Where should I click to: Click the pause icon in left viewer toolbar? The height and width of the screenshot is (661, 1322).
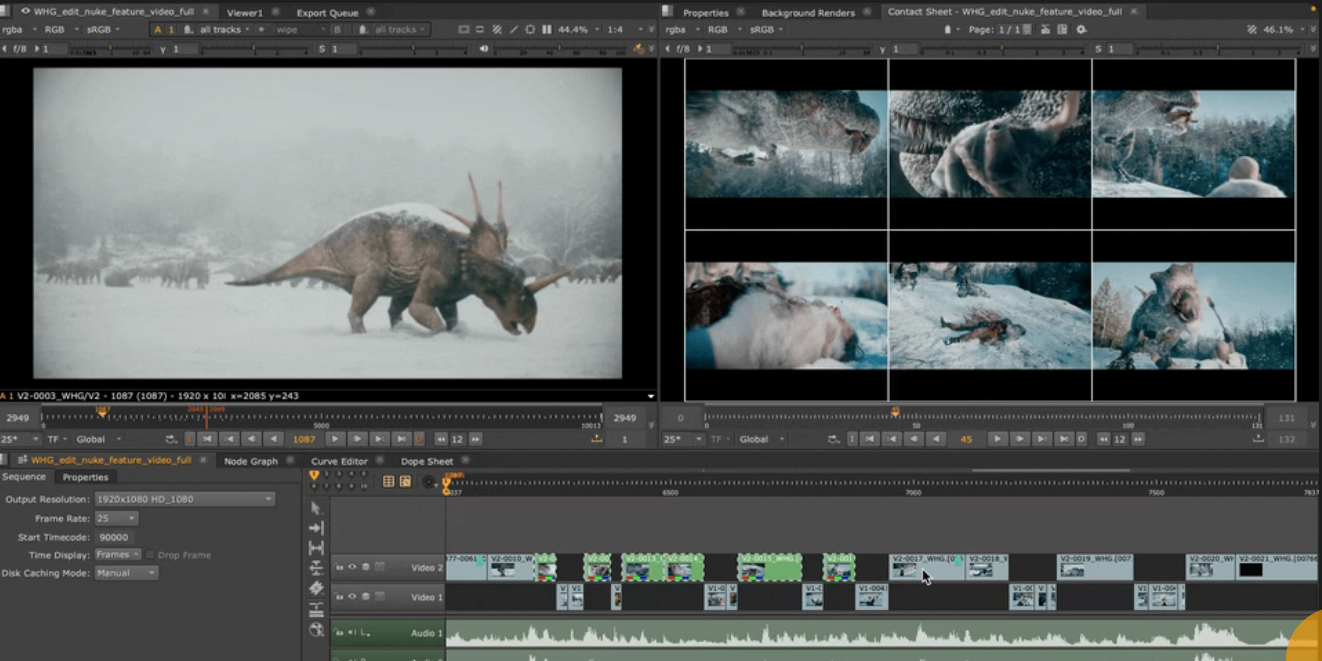[546, 30]
